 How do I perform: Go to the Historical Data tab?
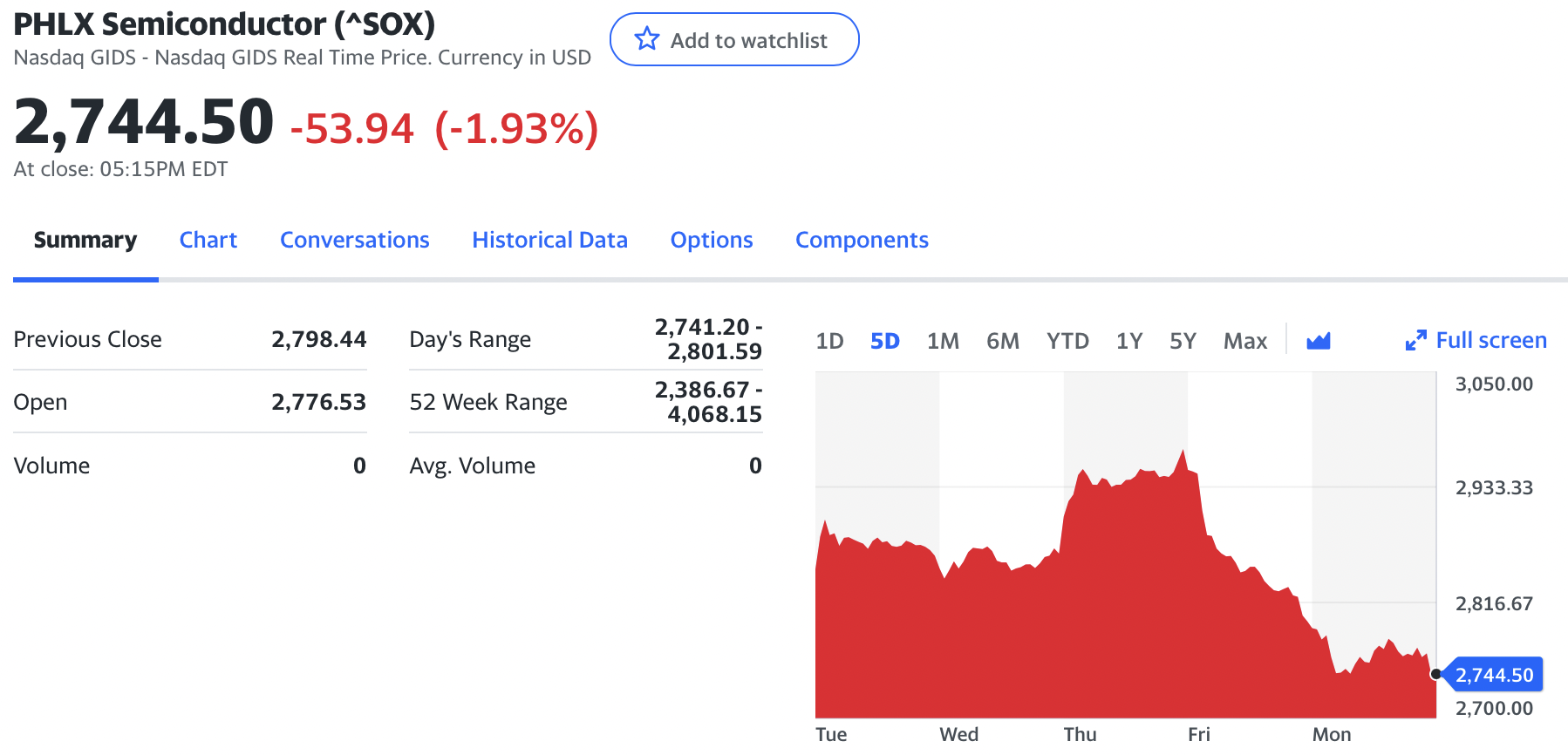(x=550, y=240)
